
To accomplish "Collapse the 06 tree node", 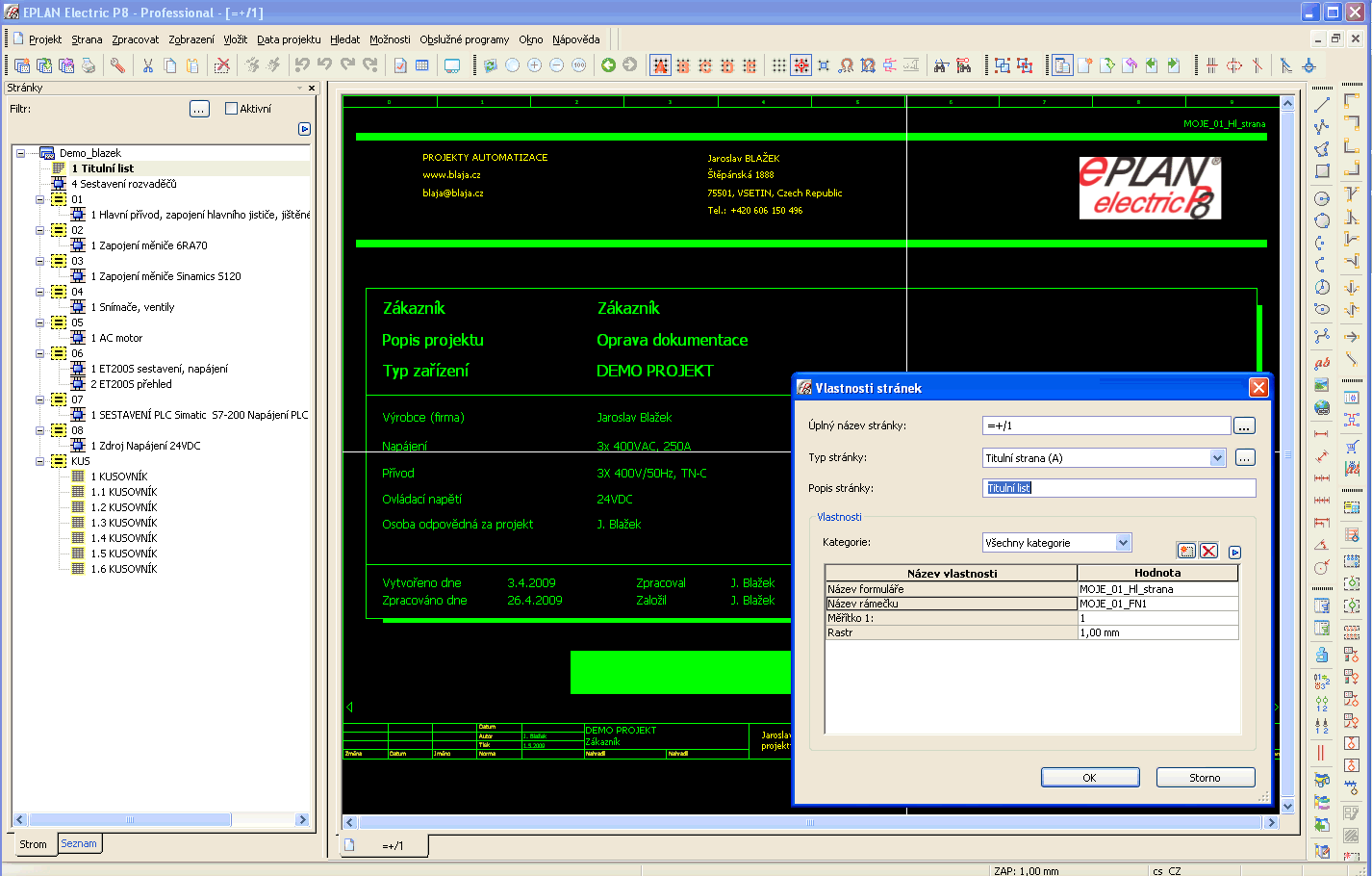I will click(x=40, y=353).
